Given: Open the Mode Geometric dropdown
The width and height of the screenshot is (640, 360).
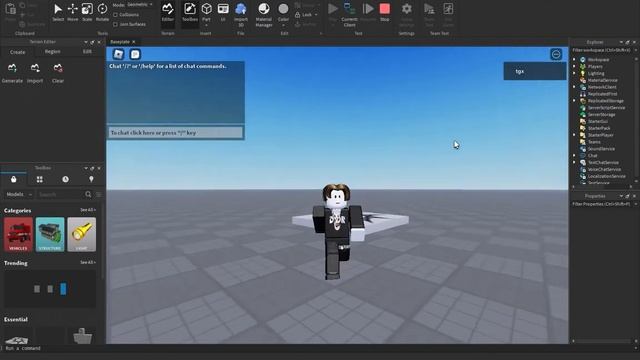Looking at the screenshot, I should tap(140, 4).
